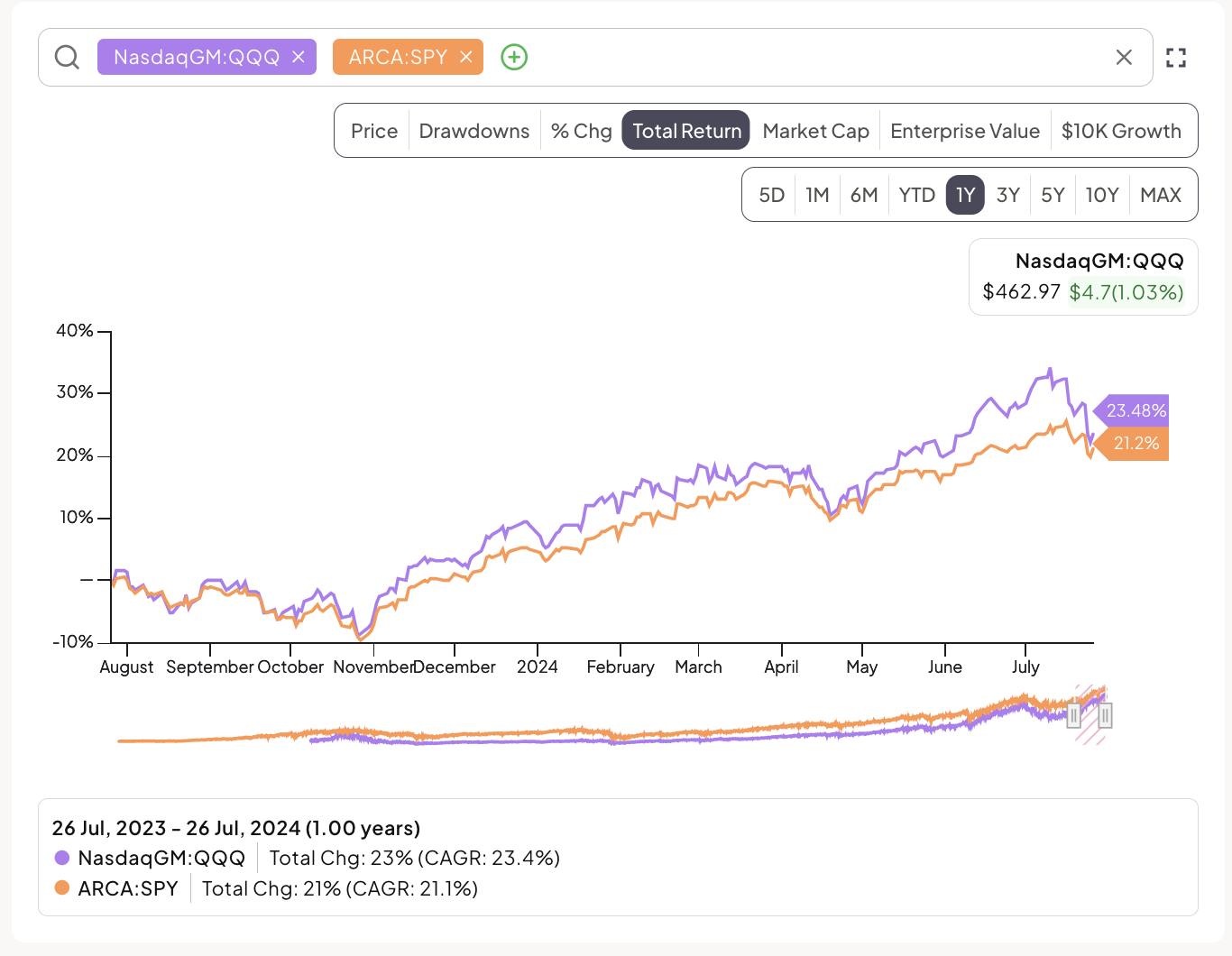Remove the ARCA:SPY ticker chip
Image resolution: width=1232 pixels, height=956 pixels.
(466, 57)
